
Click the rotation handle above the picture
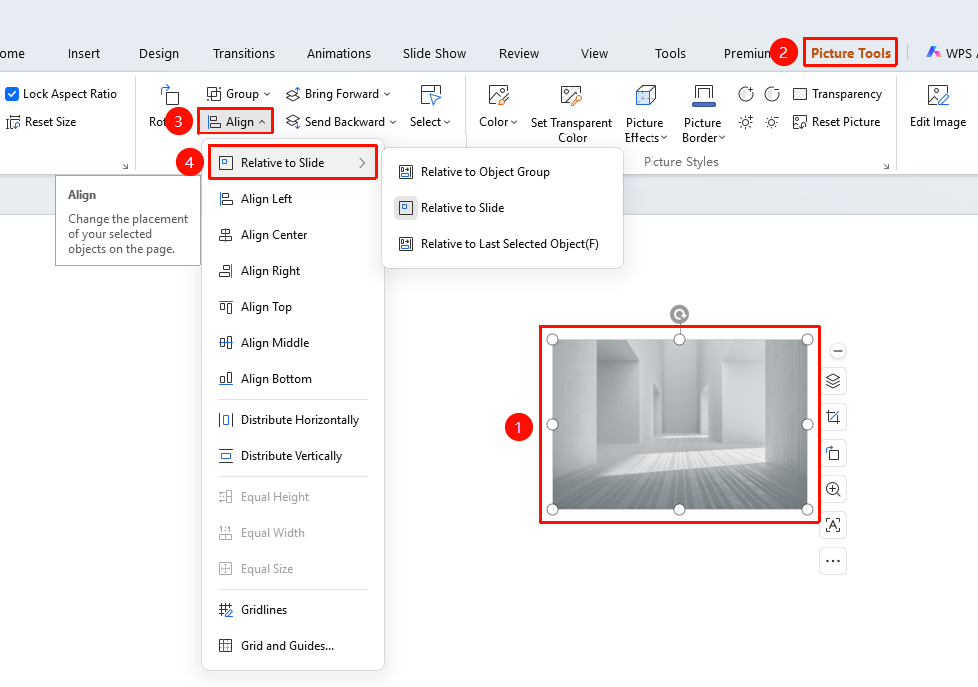pyautogui.click(x=679, y=314)
